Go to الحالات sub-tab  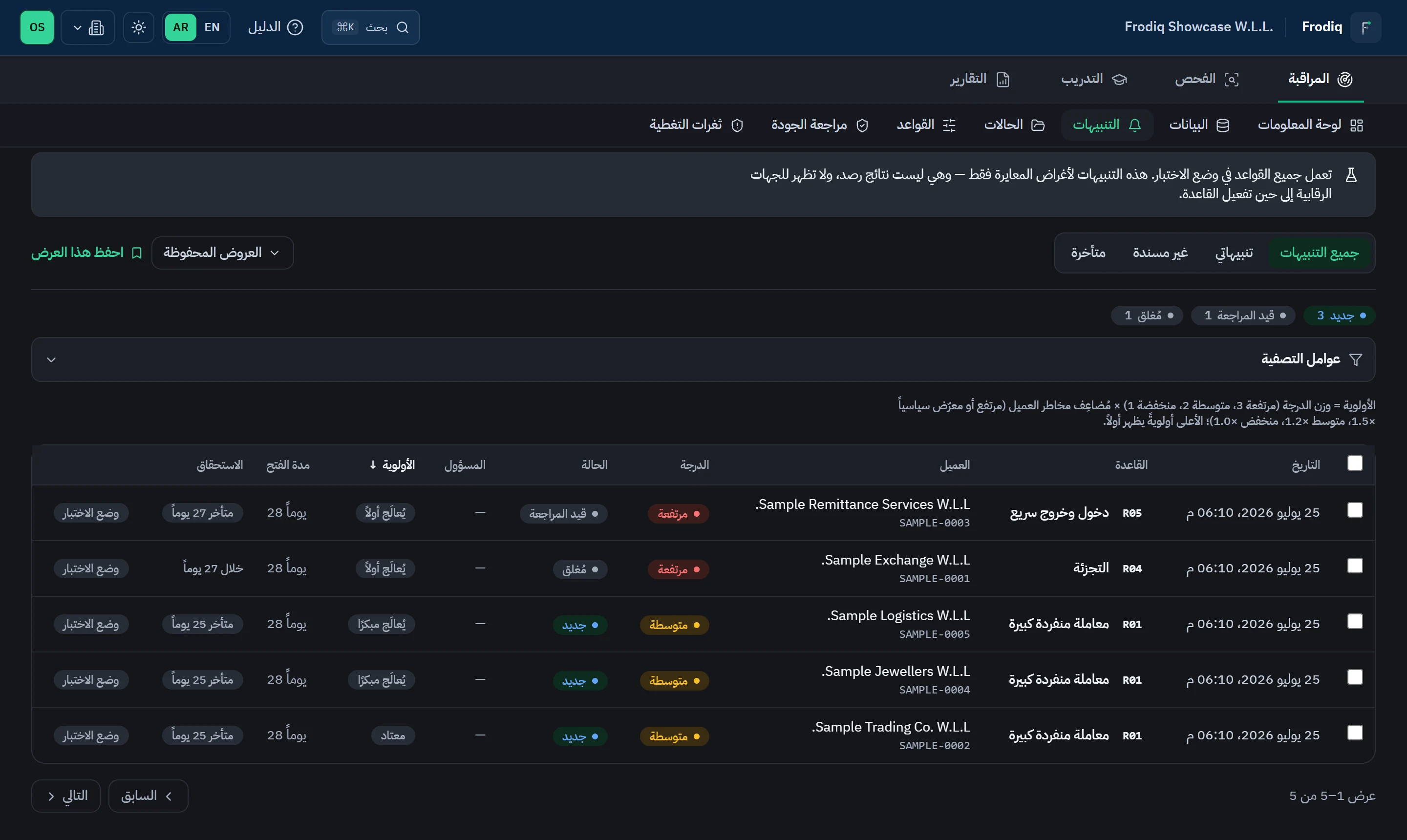[1014, 125]
